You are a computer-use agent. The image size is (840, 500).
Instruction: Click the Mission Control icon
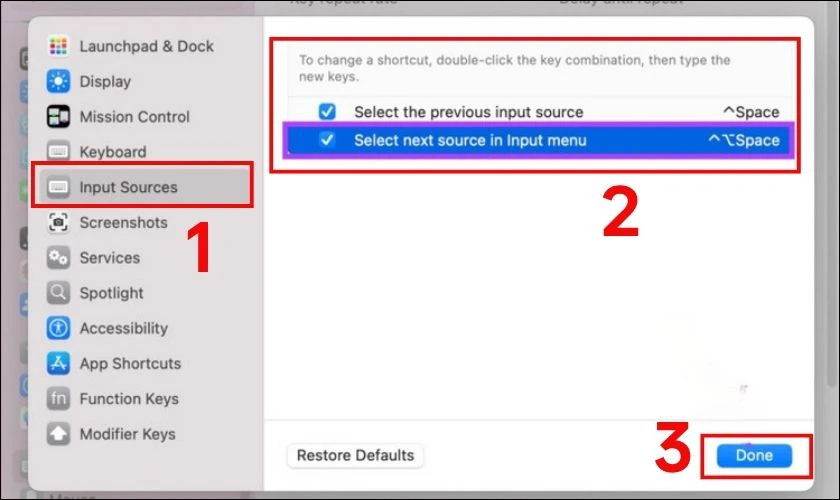tap(58, 116)
